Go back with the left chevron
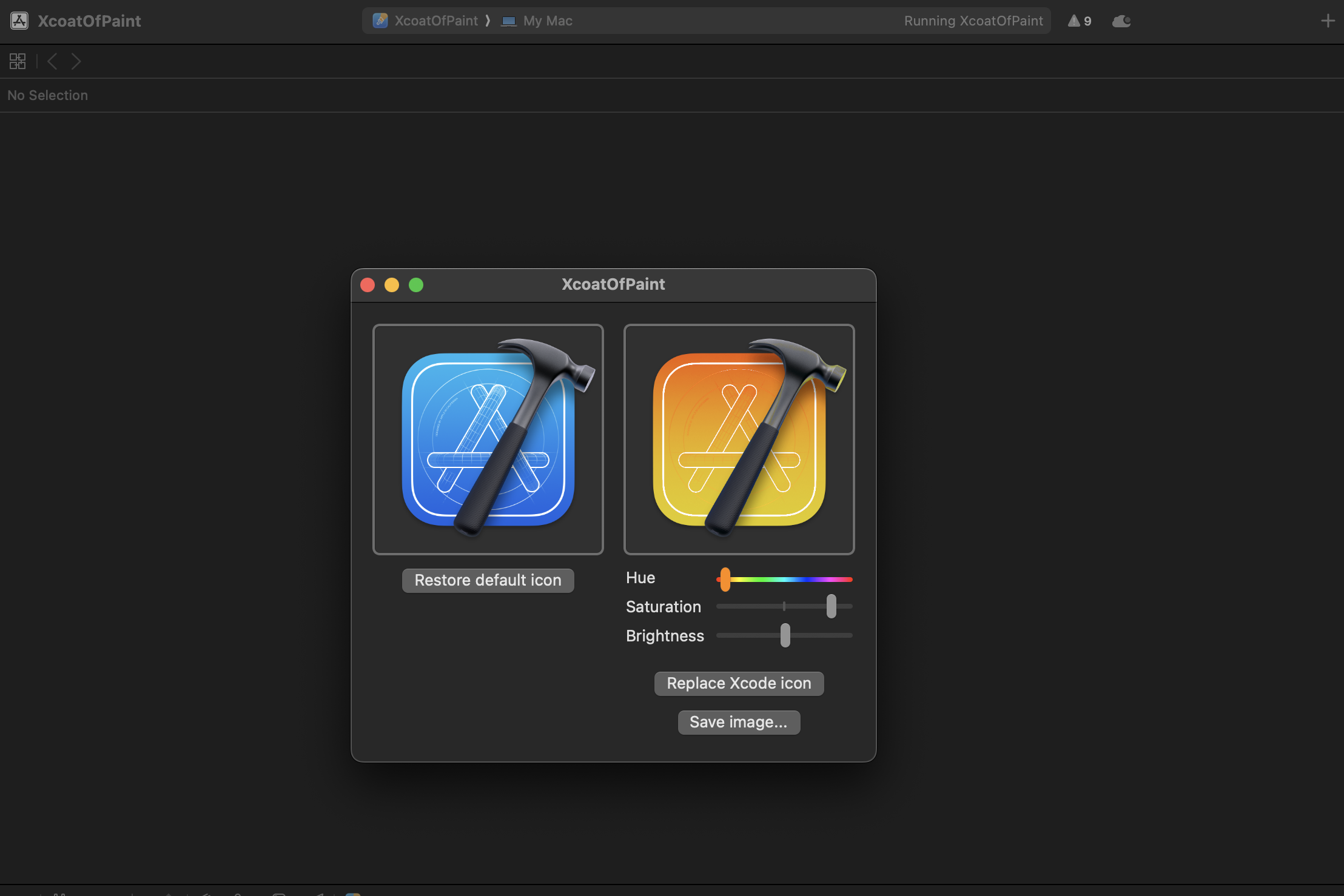The height and width of the screenshot is (896, 1344). click(52, 61)
